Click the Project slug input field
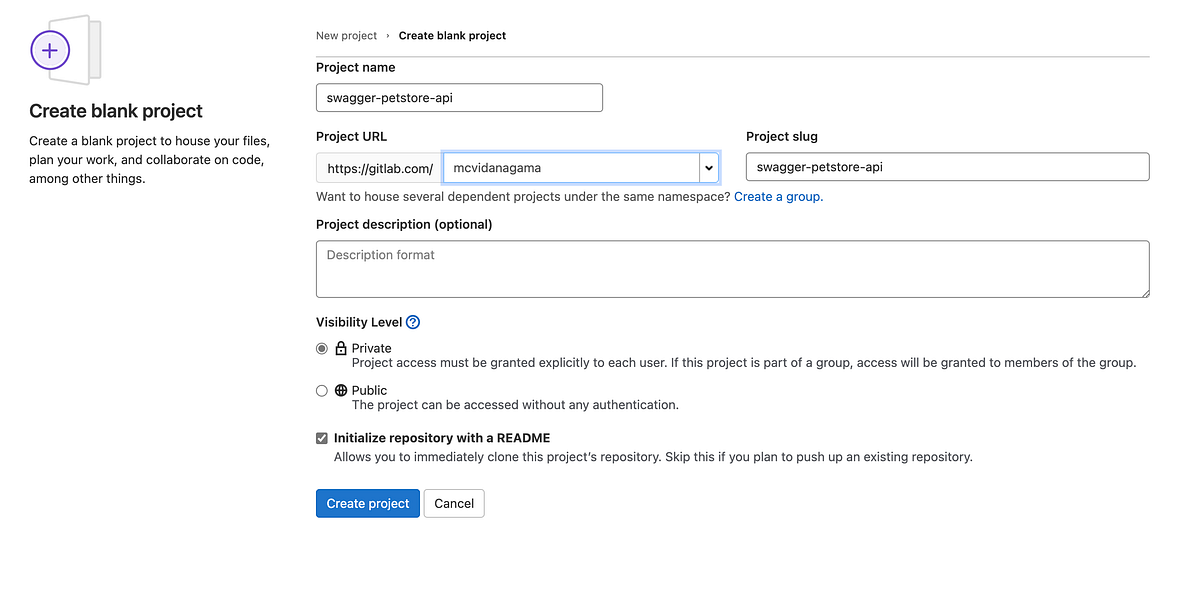This screenshot has width=1200, height=593. click(x=946, y=166)
